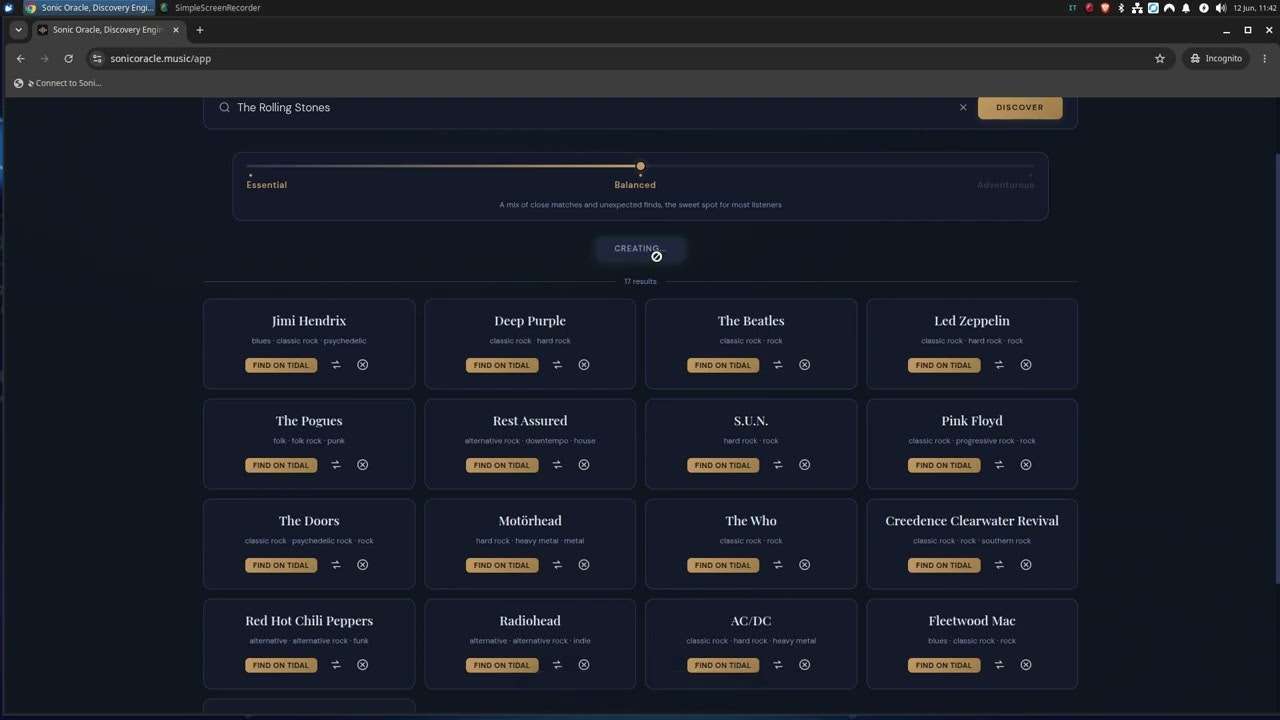Swap the Deep Purple card
The height and width of the screenshot is (720, 1280).
pos(557,365)
